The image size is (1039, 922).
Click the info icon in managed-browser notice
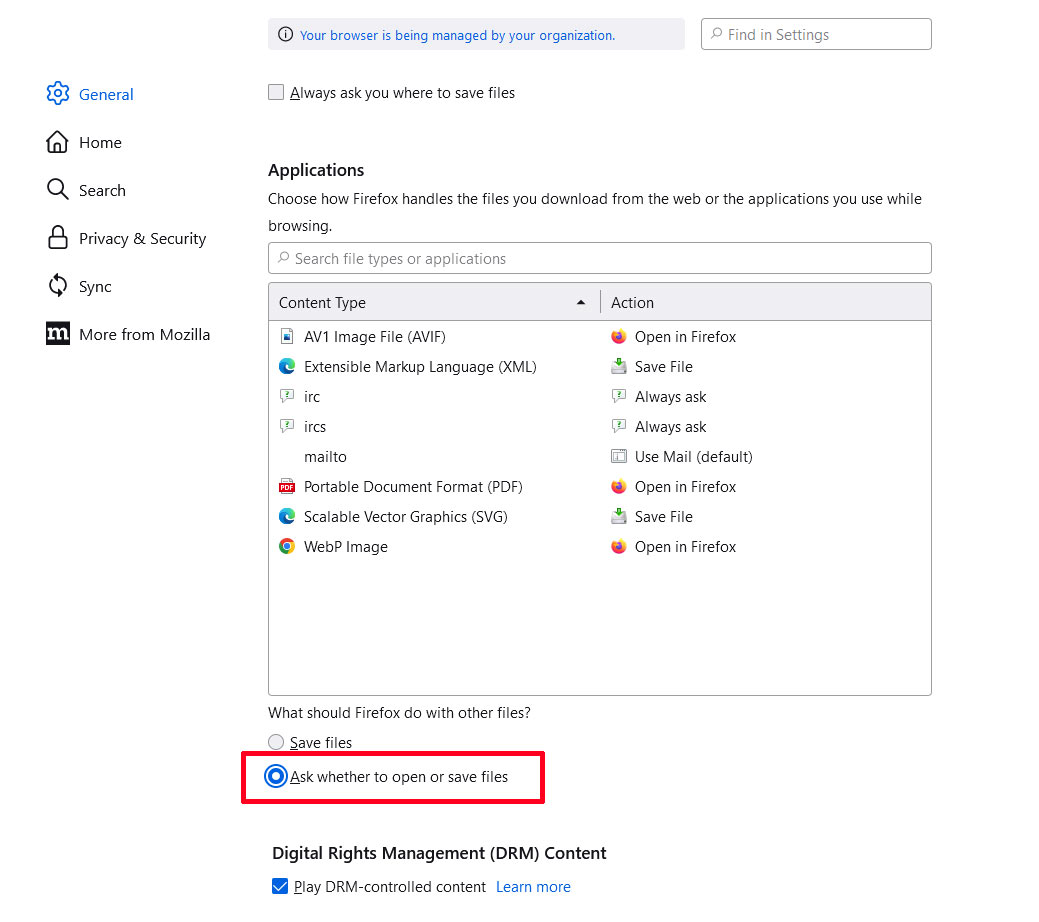285,34
